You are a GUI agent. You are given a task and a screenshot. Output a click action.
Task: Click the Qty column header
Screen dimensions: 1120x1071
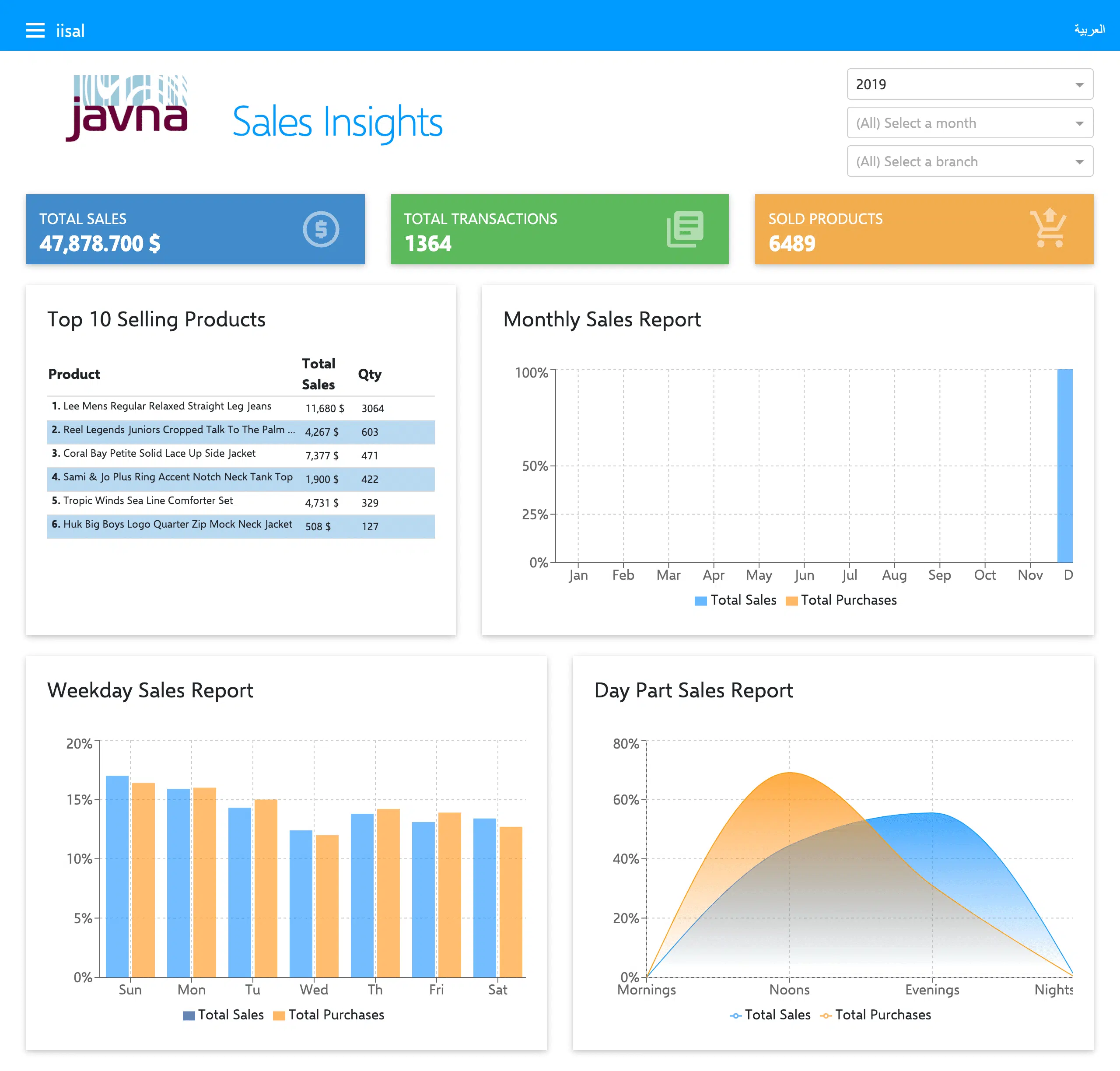(369, 374)
